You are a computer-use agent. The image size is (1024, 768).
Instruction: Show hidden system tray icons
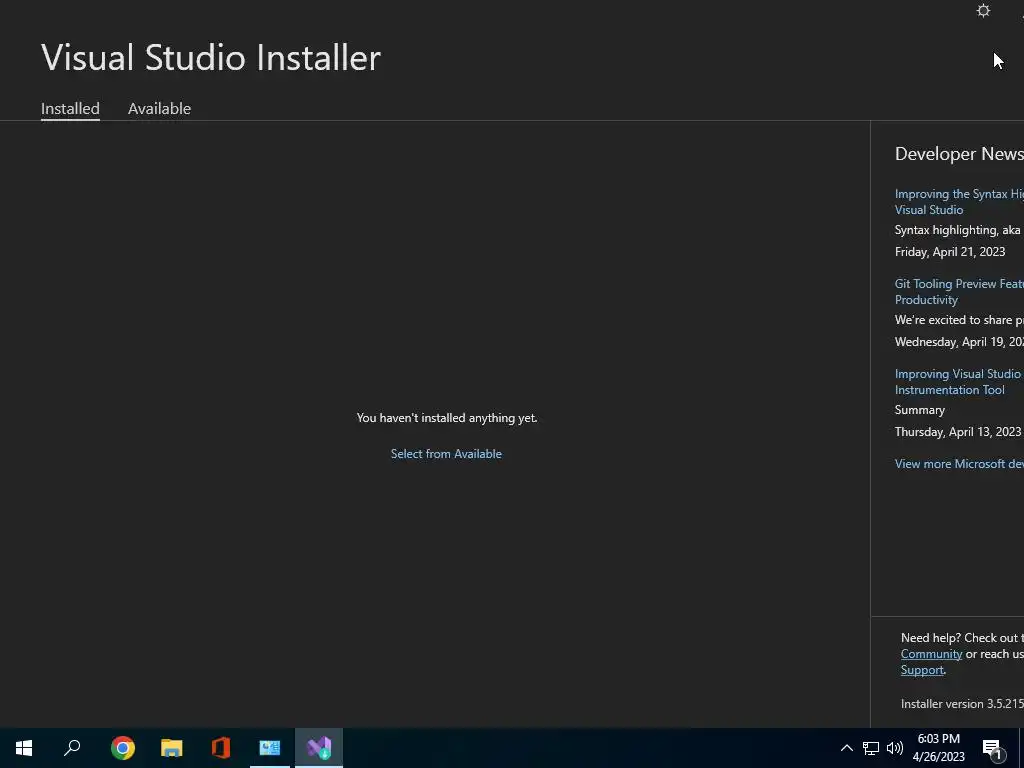[x=846, y=748]
